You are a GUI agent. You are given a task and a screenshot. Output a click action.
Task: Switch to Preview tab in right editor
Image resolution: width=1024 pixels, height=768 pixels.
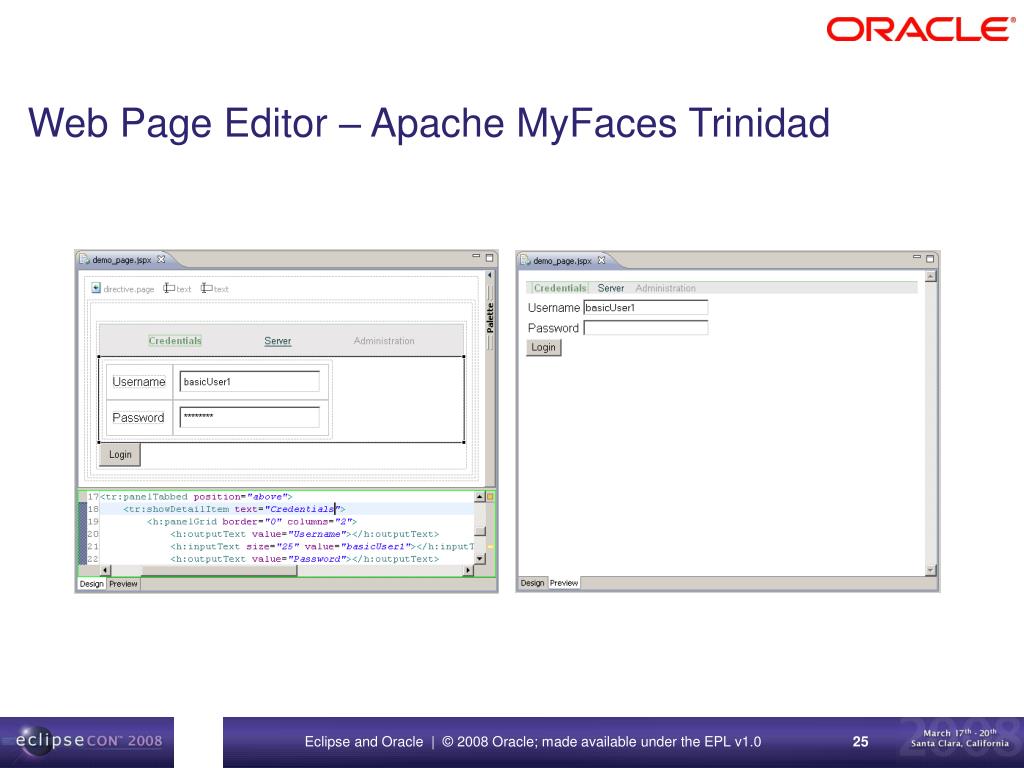coord(564,583)
